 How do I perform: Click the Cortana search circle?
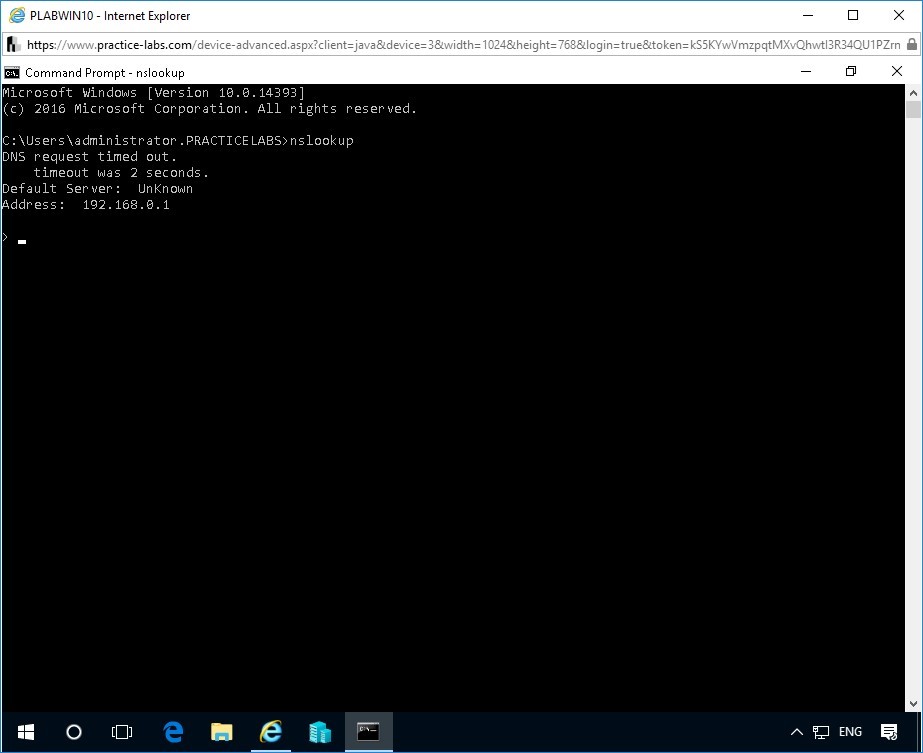[73, 732]
